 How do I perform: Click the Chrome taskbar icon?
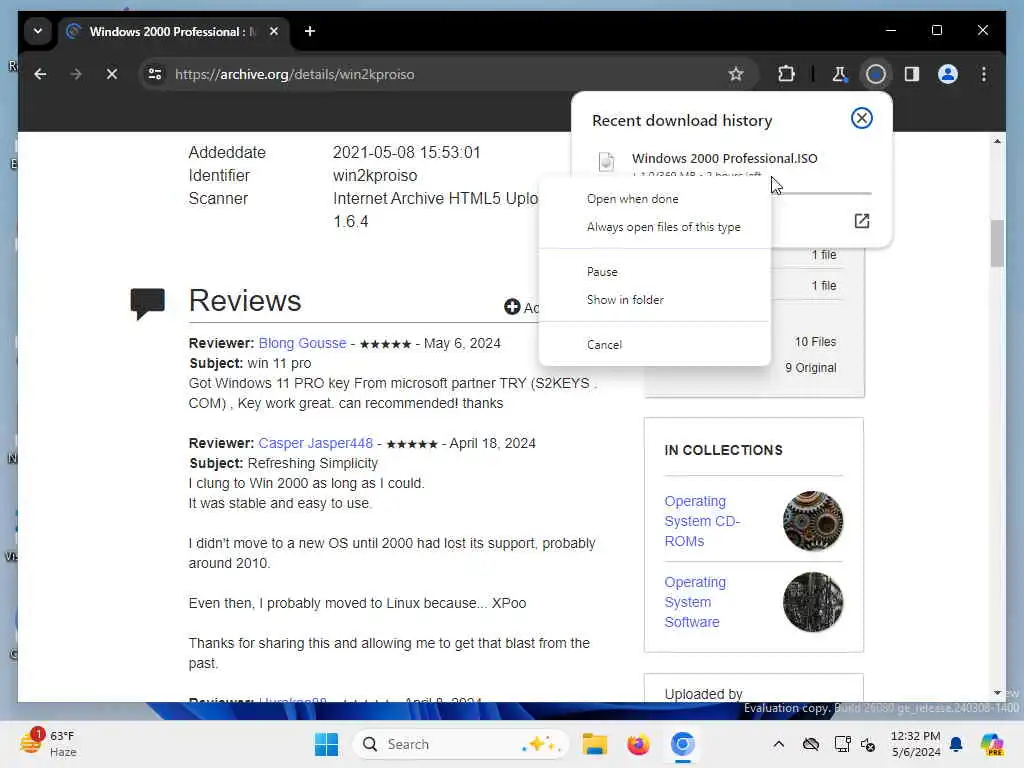pyautogui.click(x=682, y=744)
